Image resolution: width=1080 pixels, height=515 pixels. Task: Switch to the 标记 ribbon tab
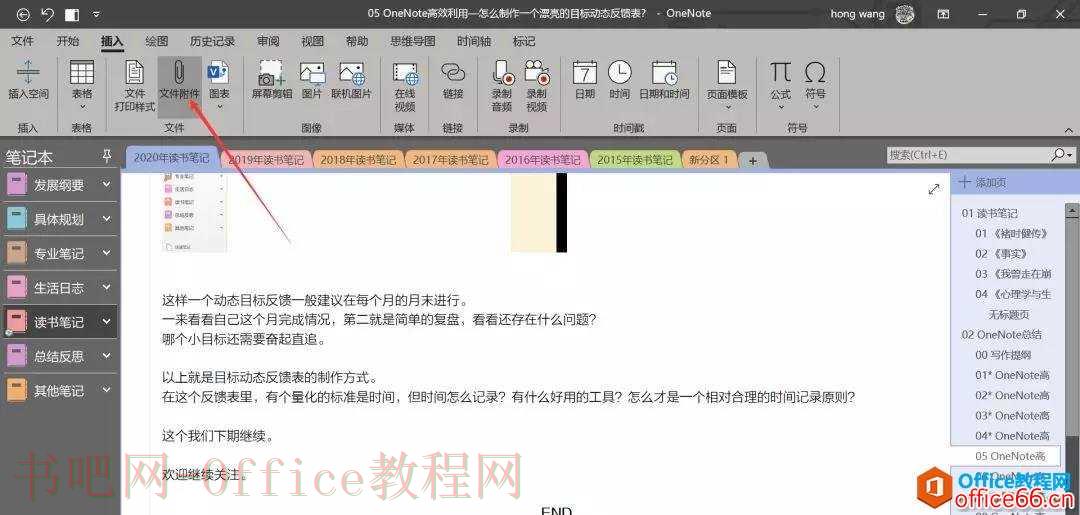point(523,41)
